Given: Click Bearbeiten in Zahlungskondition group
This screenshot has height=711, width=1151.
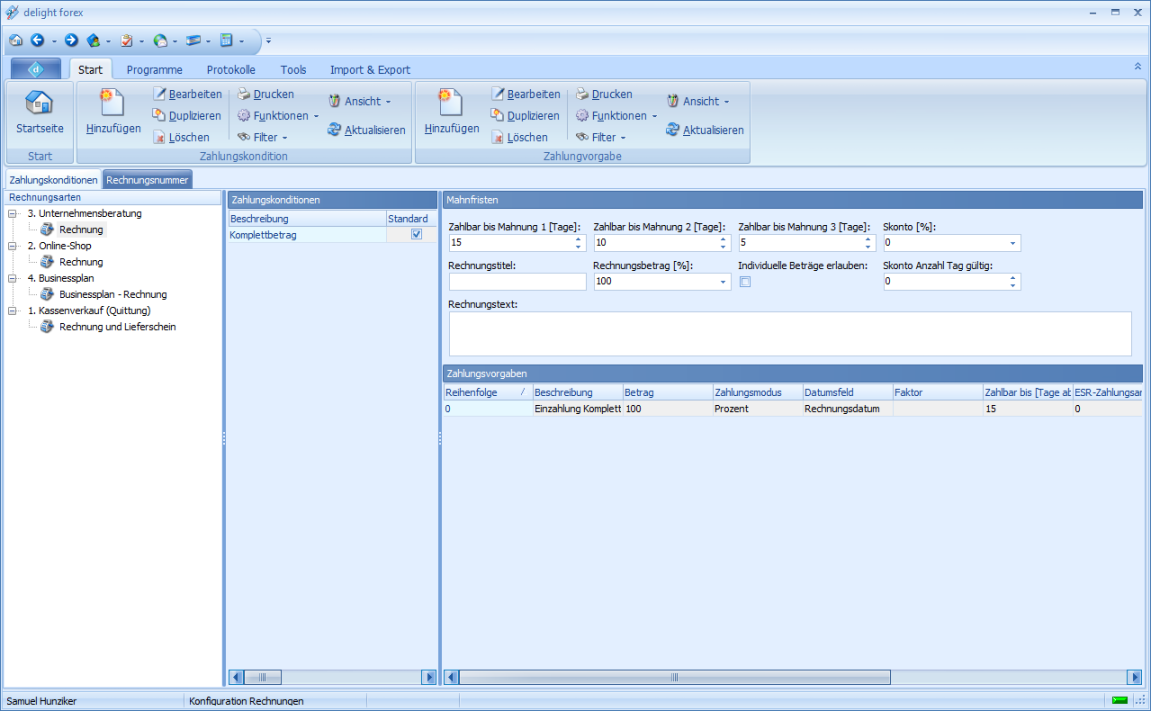Looking at the screenshot, I should (187, 94).
